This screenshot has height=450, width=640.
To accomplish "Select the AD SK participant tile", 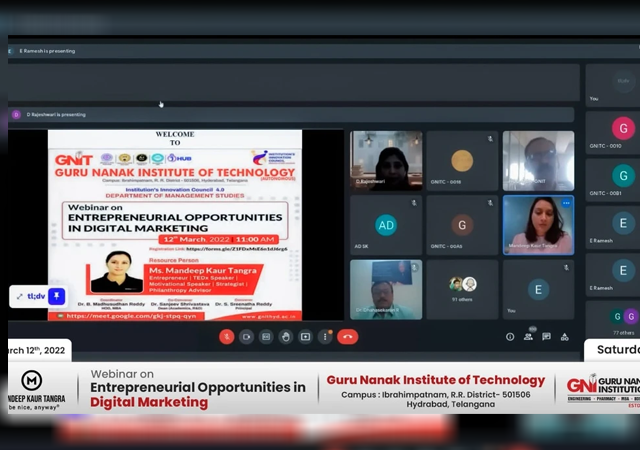I will tap(386, 225).
